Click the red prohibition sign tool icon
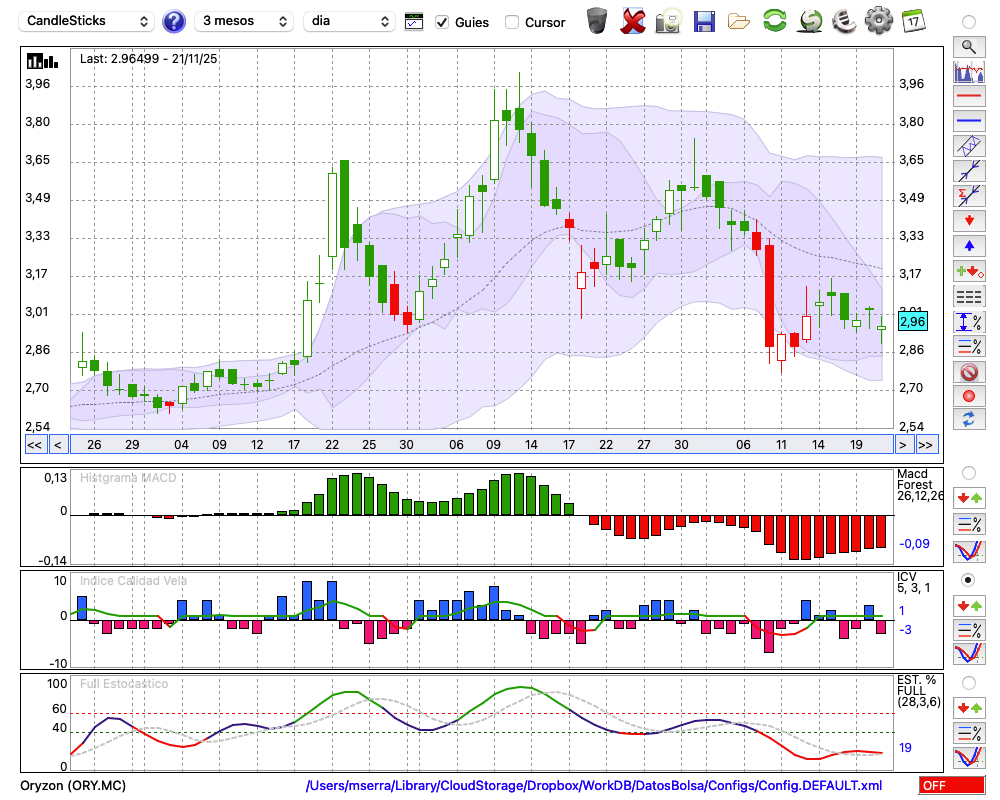The height and width of the screenshot is (800, 1000). 968,372
